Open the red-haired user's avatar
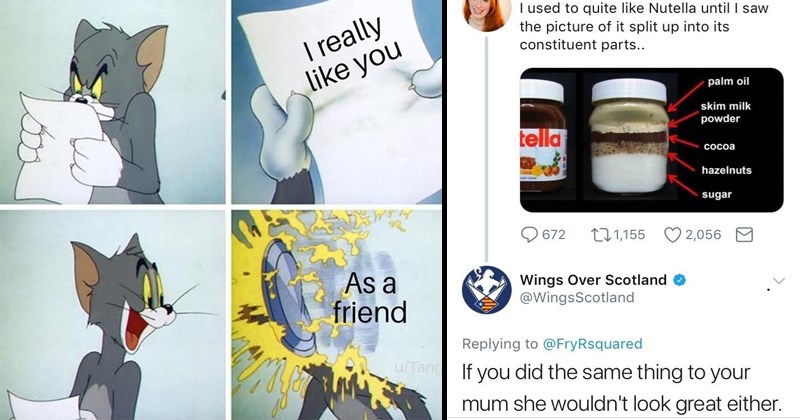 (487, 15)
